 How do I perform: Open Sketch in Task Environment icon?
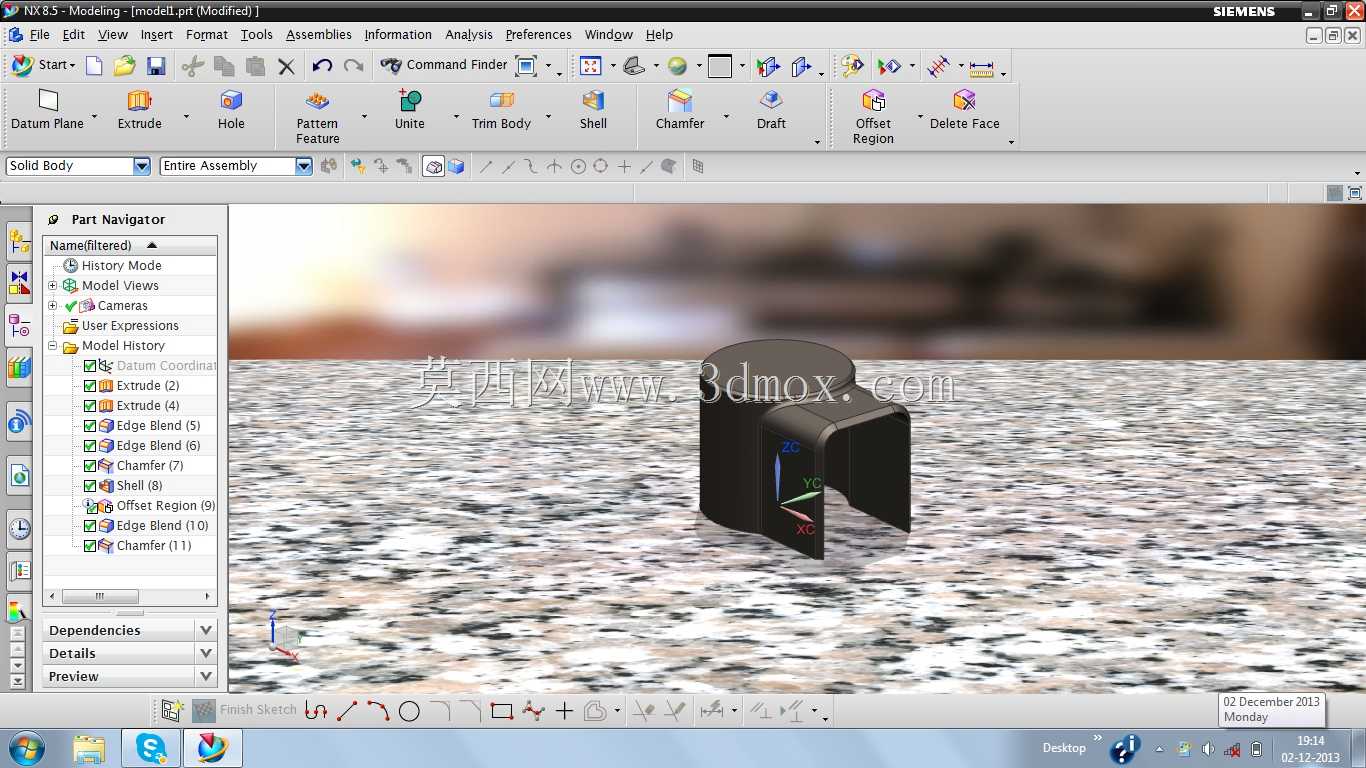tap(172, 710)
